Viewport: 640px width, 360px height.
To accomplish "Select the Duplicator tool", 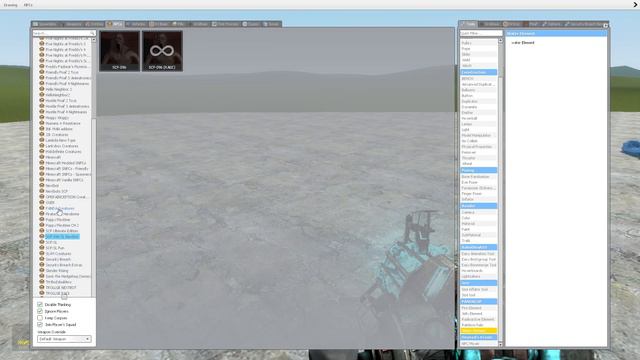I will [x=478, y=101].
